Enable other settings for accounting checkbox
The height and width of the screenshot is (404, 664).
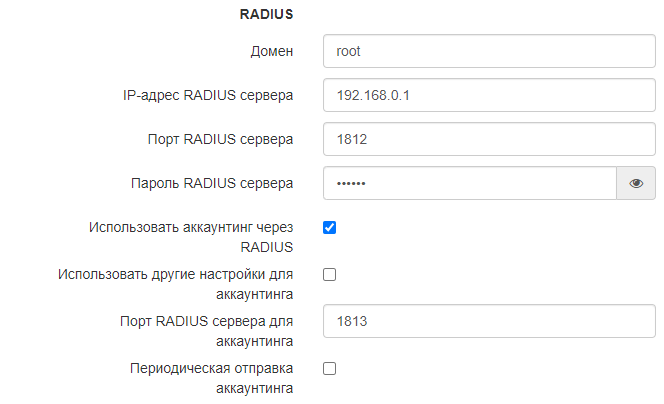tap(330, 274)
